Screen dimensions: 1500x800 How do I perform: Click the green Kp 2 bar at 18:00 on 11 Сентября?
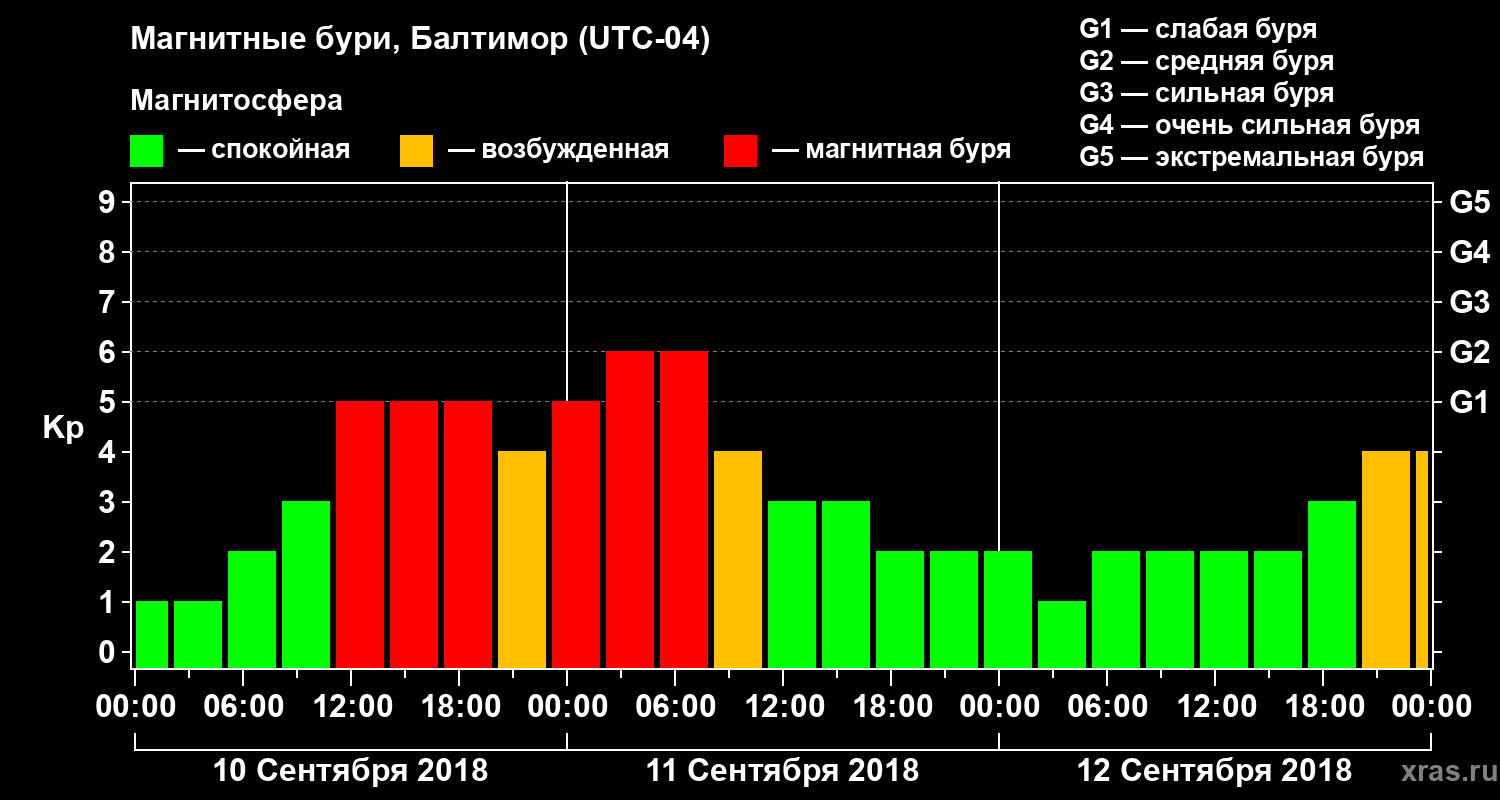pos(900,609)
